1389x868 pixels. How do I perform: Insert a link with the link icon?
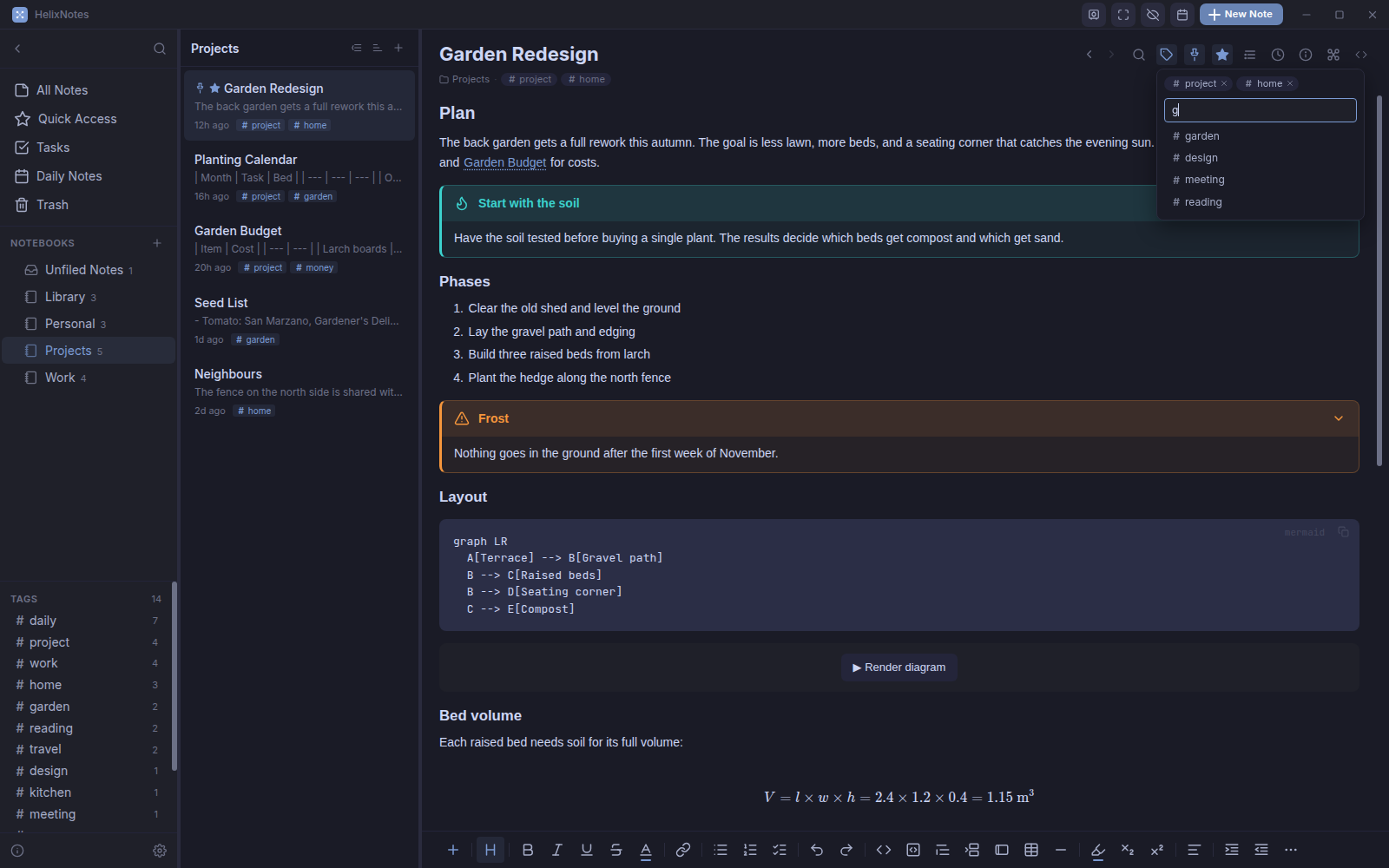point(683,850)
